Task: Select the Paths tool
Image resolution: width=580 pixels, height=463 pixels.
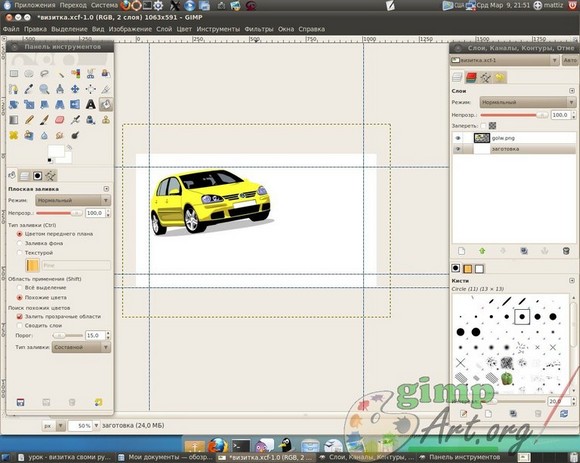Action: (x=14, y=89)
